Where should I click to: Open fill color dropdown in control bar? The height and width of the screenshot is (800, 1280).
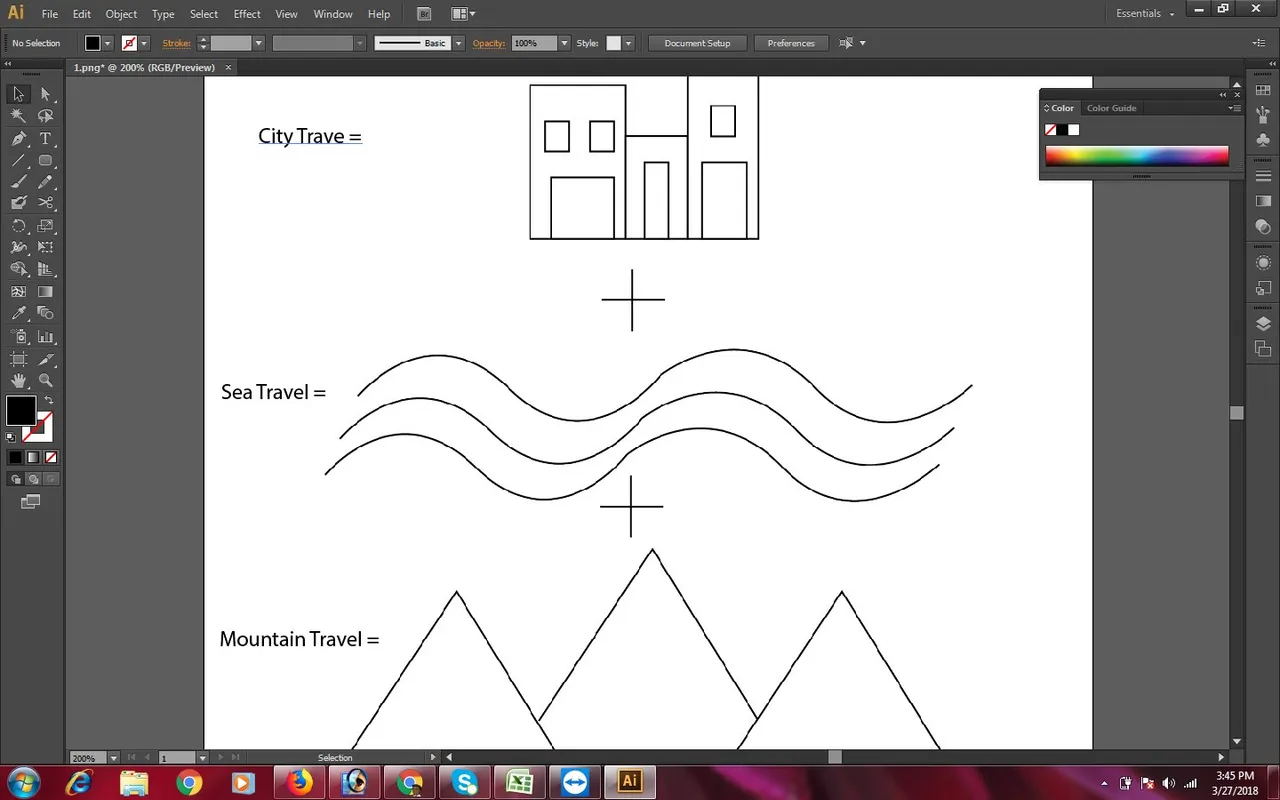107,43
